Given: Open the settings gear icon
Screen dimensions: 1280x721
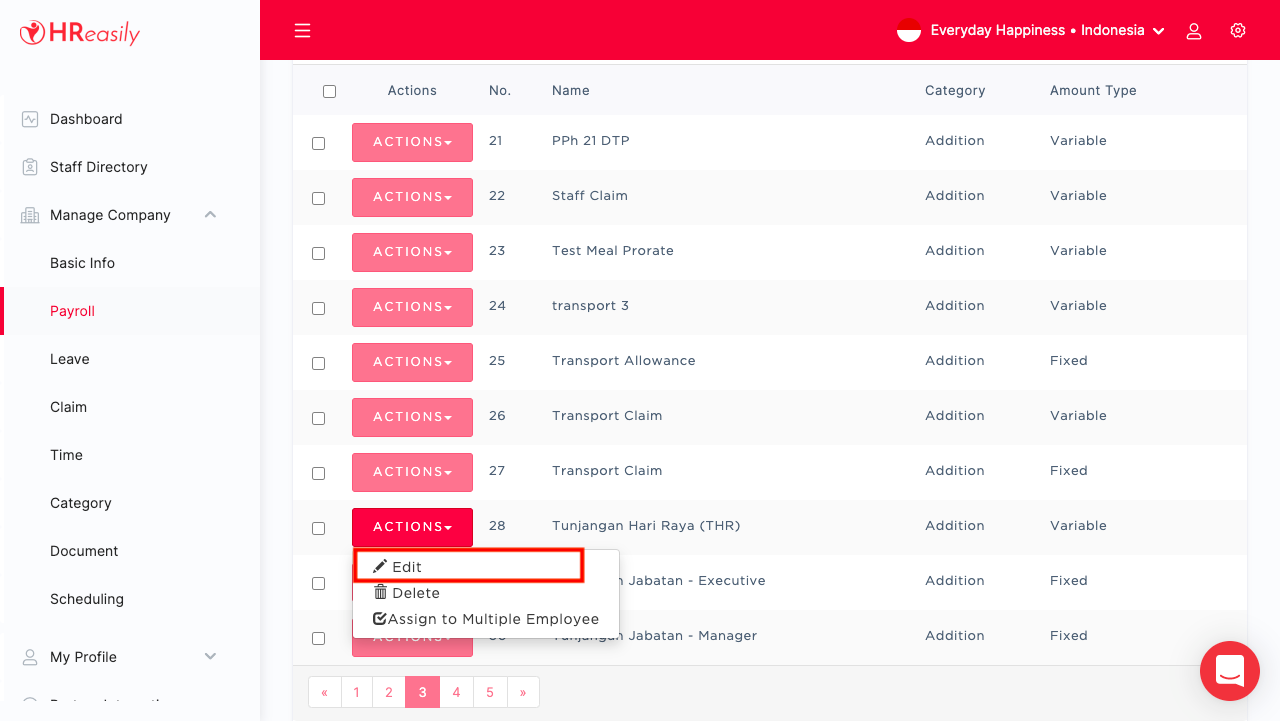Looking at the screenshot, I should click(x=1238, y=31).
